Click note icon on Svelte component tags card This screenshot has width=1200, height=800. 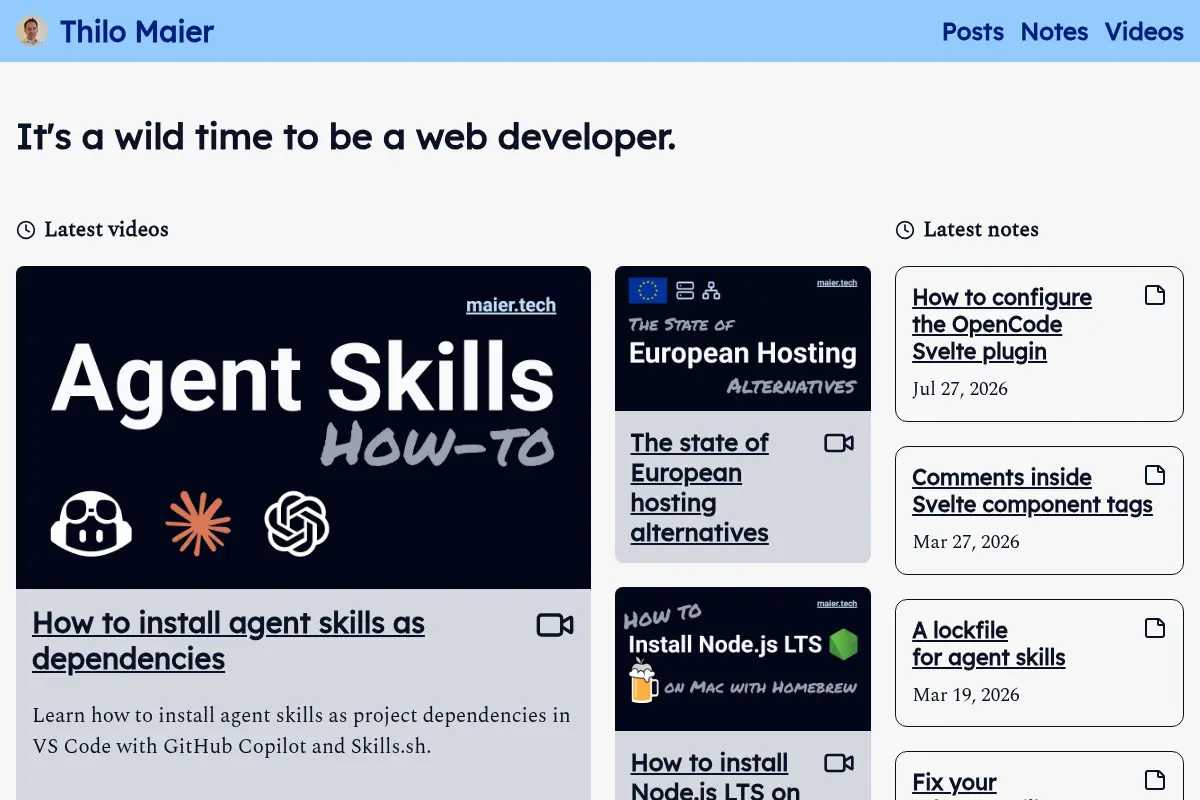pos(1155,475)
